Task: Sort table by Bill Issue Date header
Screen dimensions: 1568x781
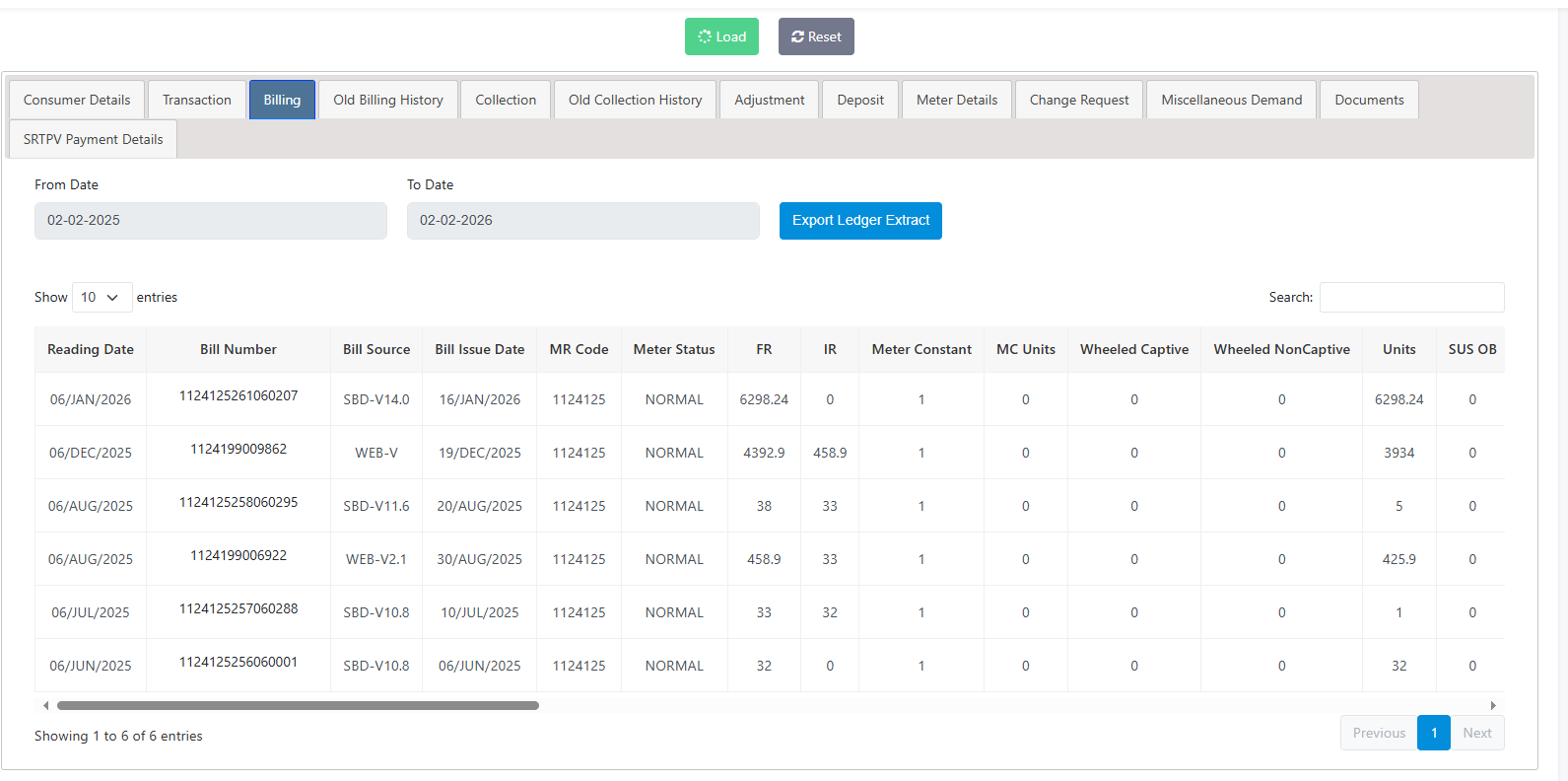Action: (480, 349)
